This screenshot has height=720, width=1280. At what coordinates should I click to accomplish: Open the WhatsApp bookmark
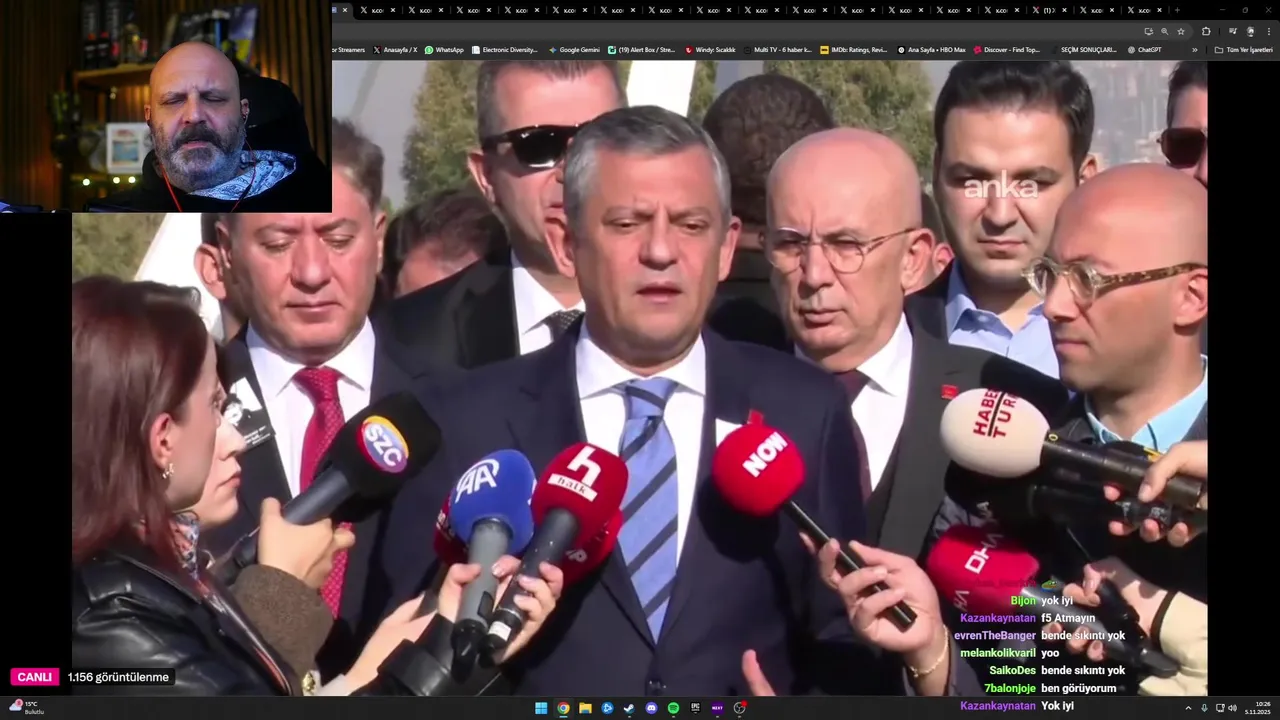pos(444,50)
